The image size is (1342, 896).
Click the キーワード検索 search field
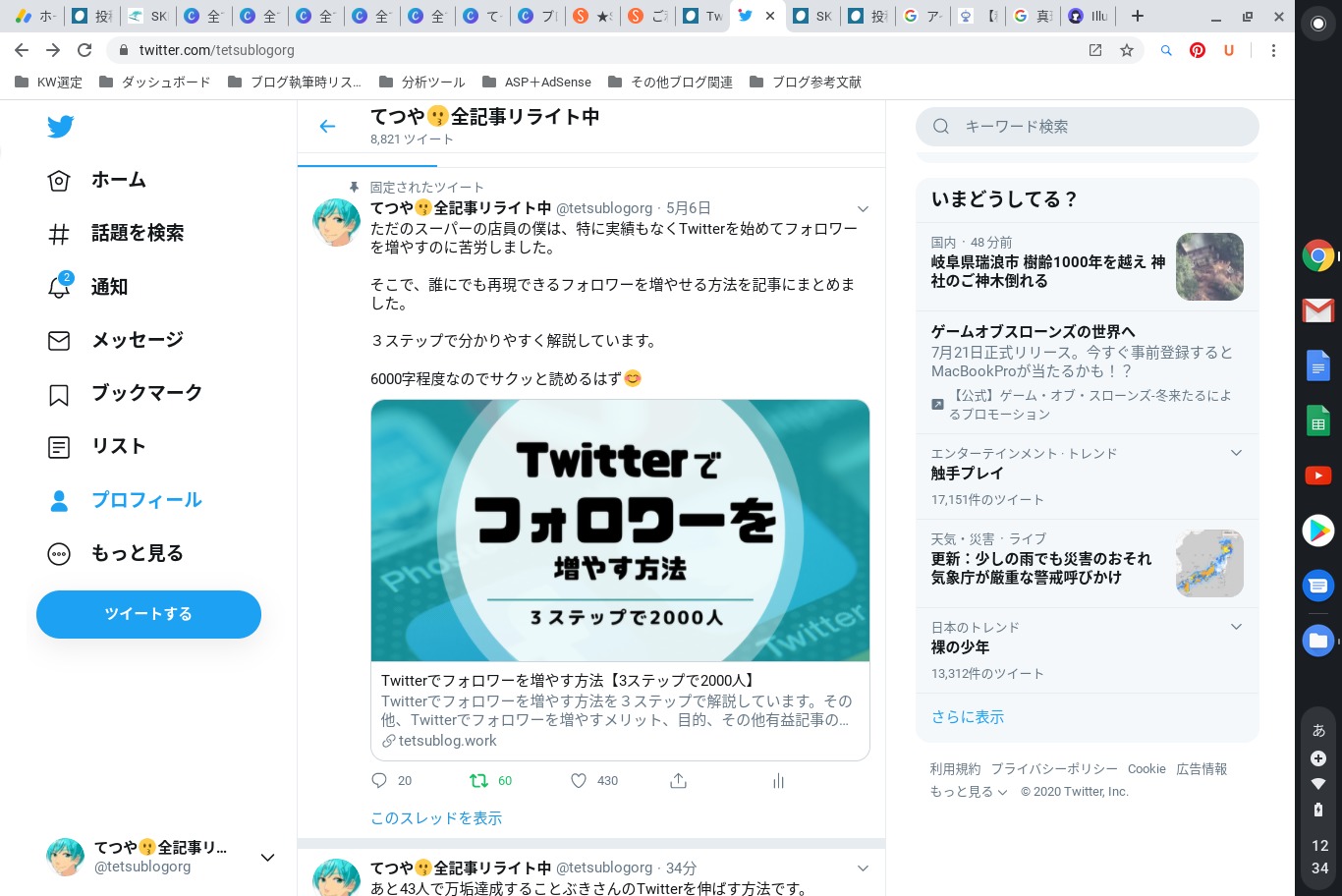point(1087,127)
